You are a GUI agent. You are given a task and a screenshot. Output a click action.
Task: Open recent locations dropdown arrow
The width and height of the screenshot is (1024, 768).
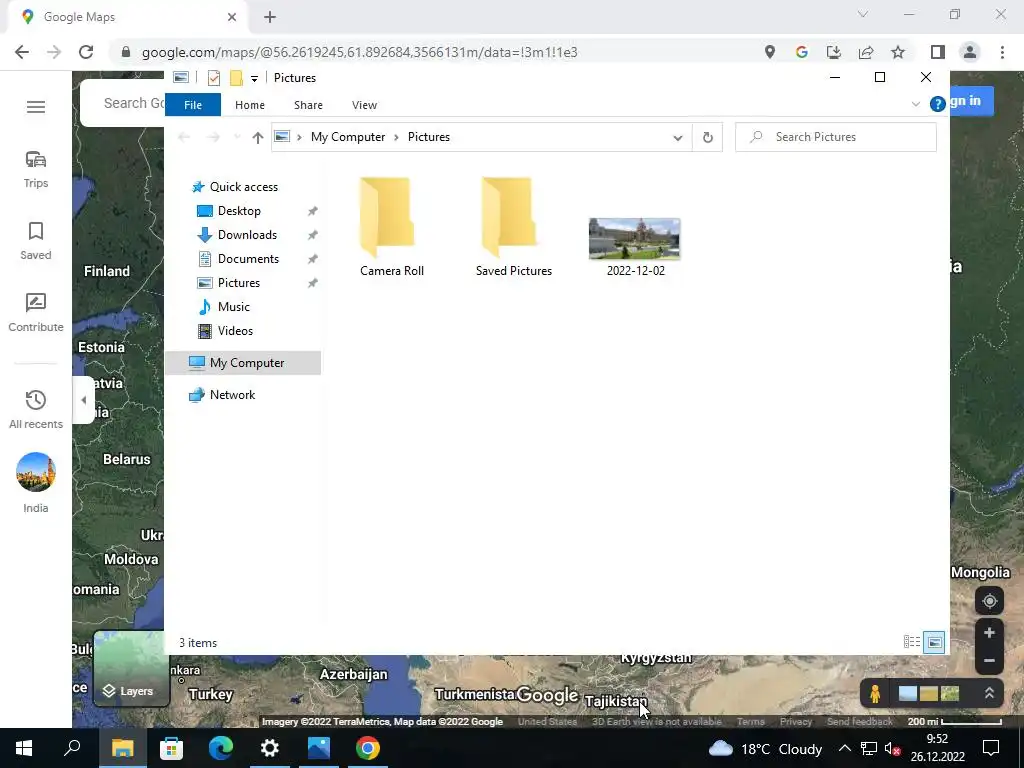[x=237, y=137]
